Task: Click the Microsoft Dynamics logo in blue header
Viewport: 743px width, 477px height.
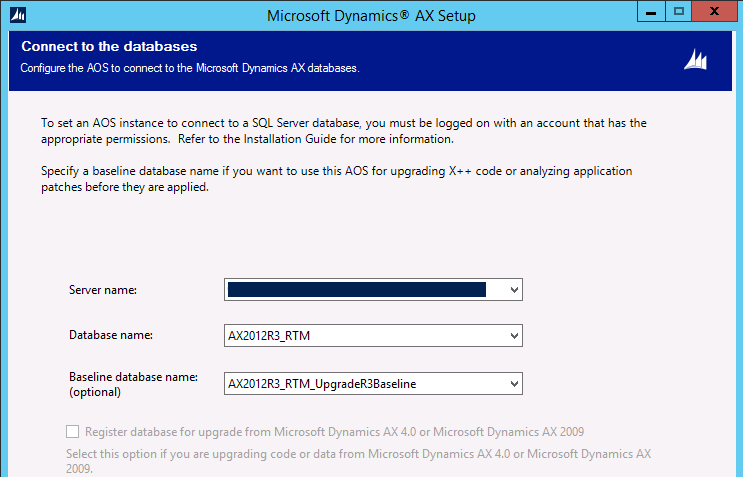Action: (x=695, y=60)
